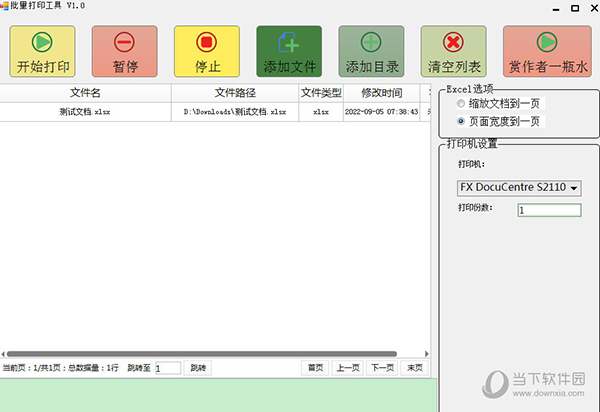Sort by 修改时间 column header
600x412 pixels.
pos(382,93)
